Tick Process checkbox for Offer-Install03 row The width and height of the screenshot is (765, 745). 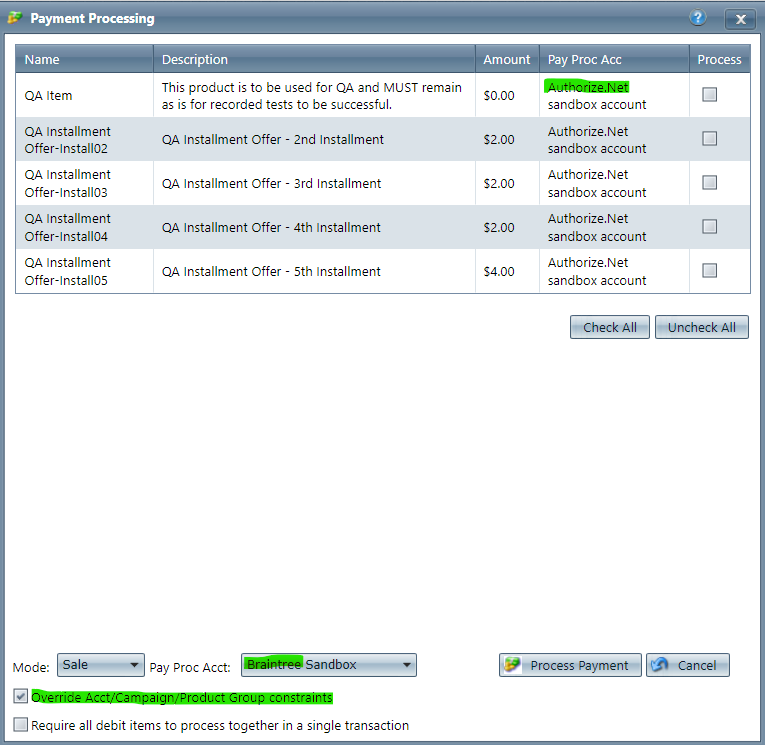(x=709, y=182)
